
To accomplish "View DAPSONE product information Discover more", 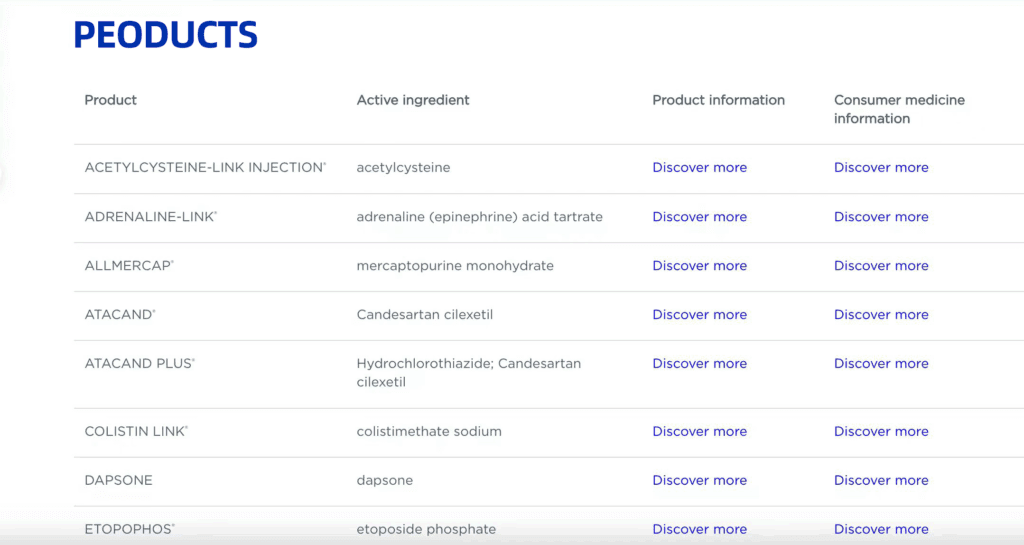I will pos(699,481).
